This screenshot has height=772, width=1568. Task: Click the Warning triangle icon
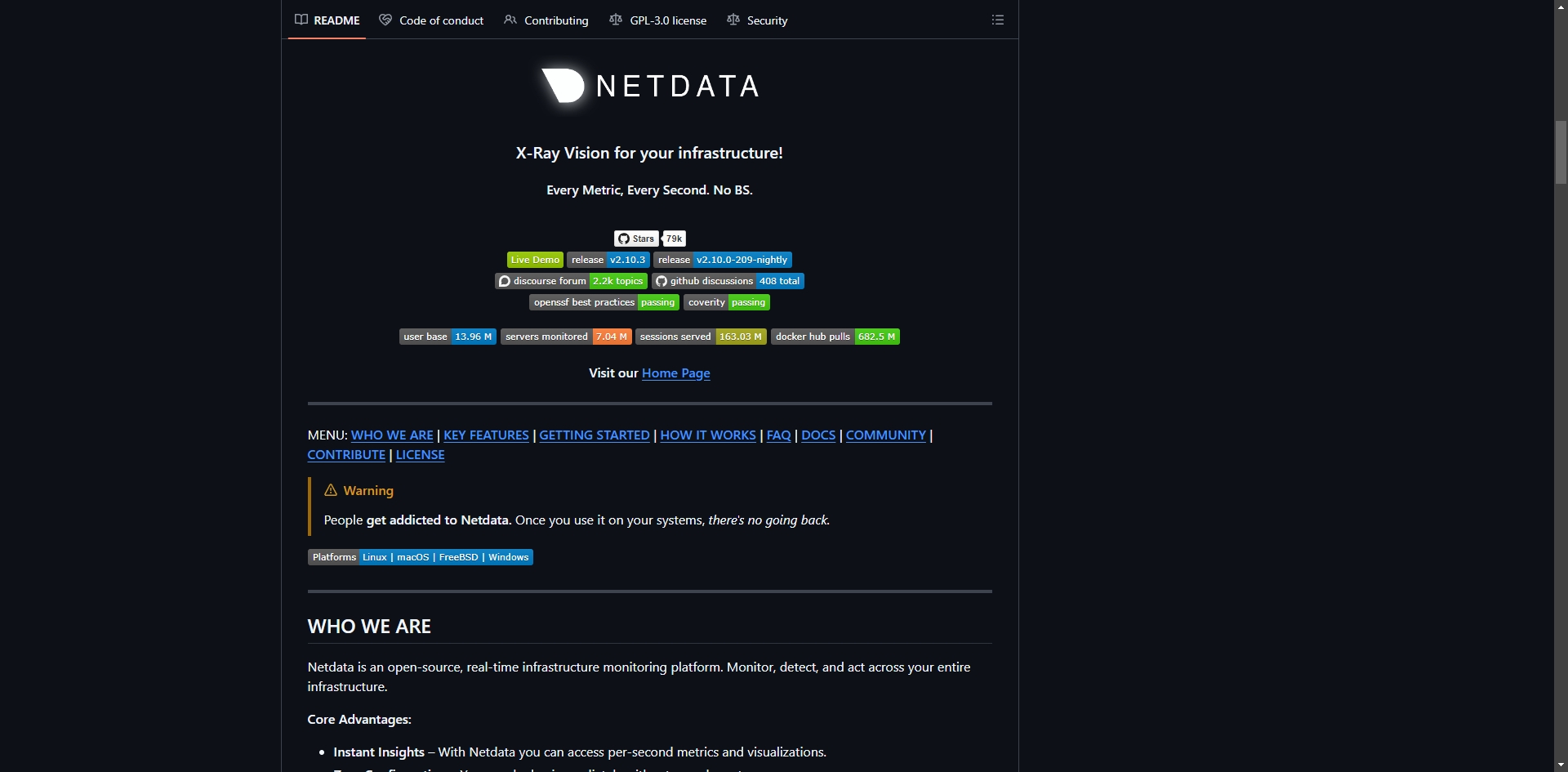point(331,490)
